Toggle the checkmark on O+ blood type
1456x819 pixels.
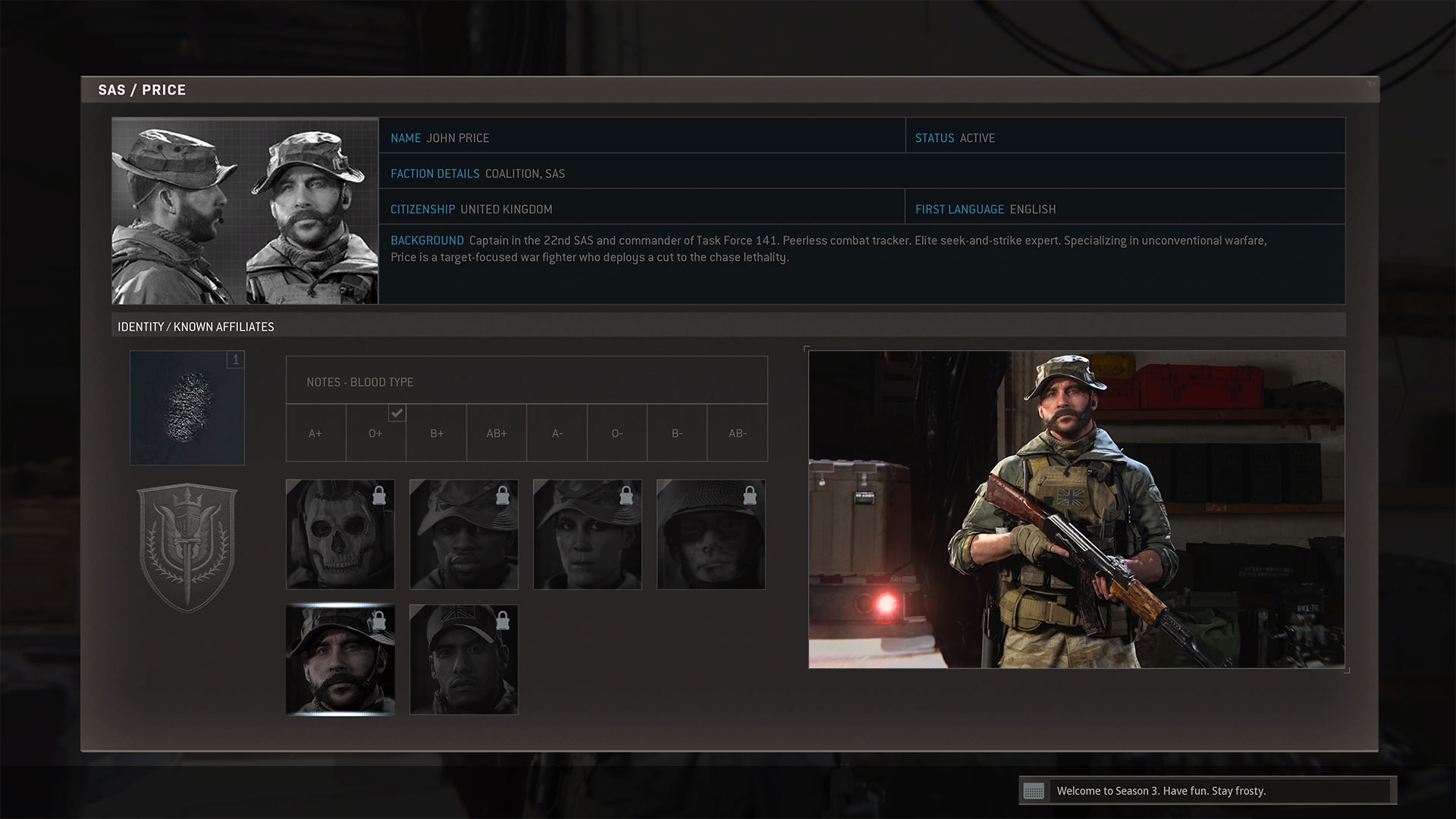tap(397, 413)
